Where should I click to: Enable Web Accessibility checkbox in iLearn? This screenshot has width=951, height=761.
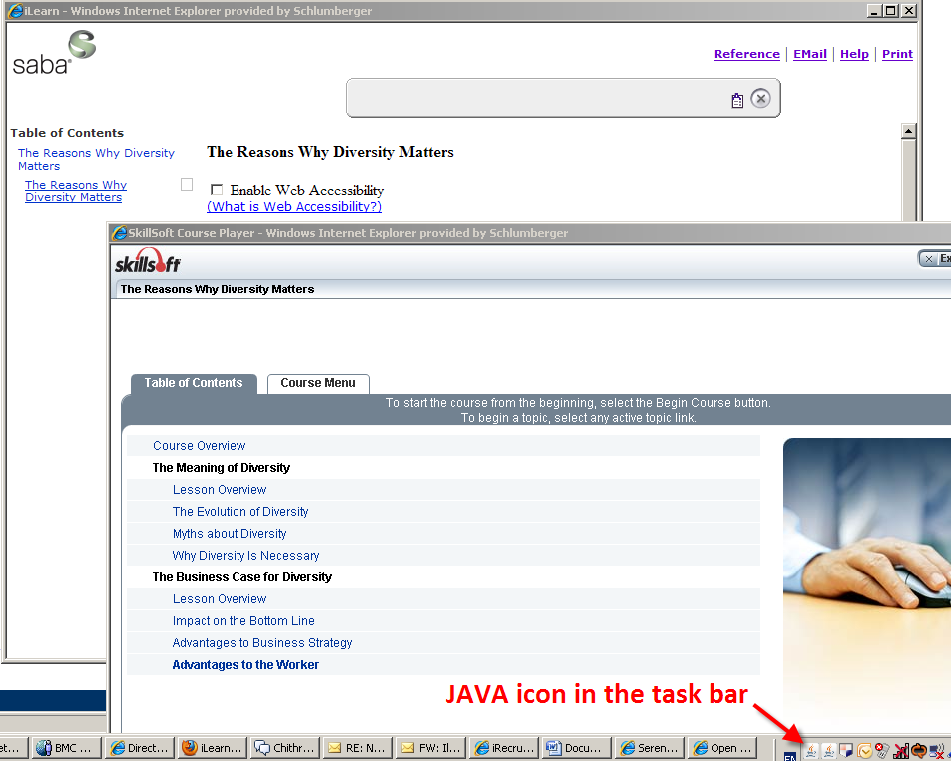217,190
